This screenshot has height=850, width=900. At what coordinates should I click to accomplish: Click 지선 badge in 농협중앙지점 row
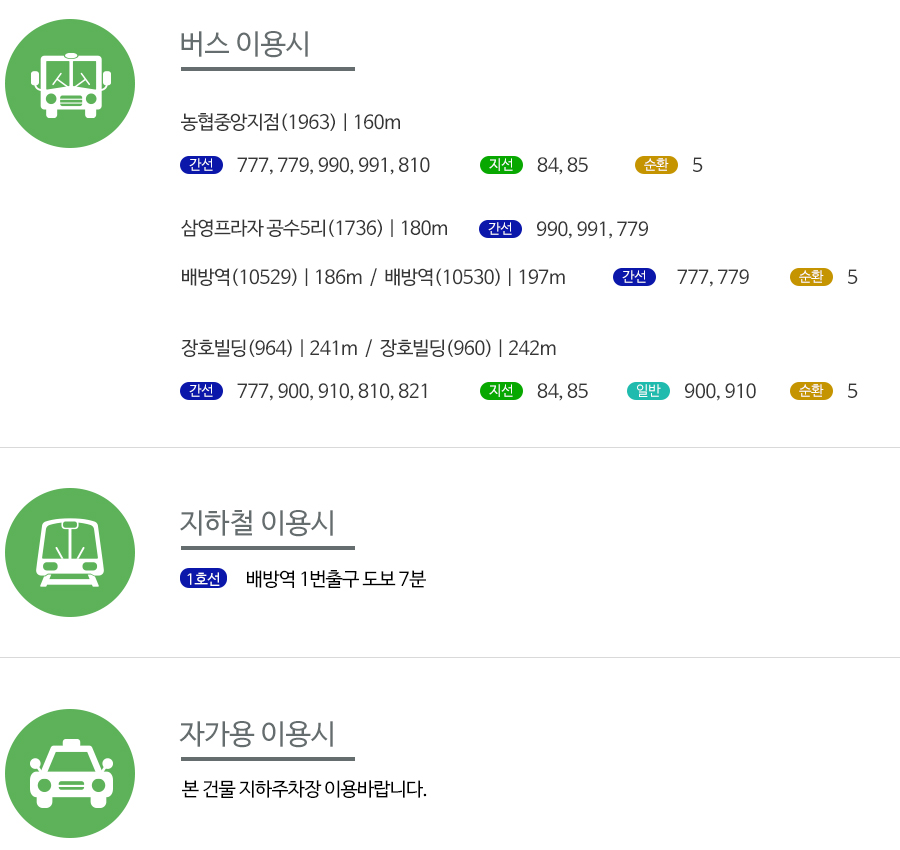pos(501,165)
